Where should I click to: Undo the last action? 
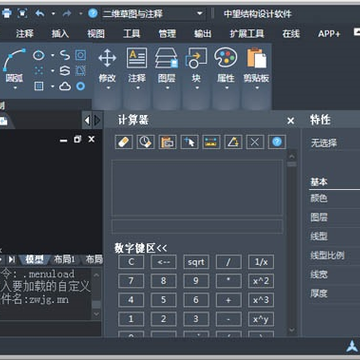click(x=40, y=13)
